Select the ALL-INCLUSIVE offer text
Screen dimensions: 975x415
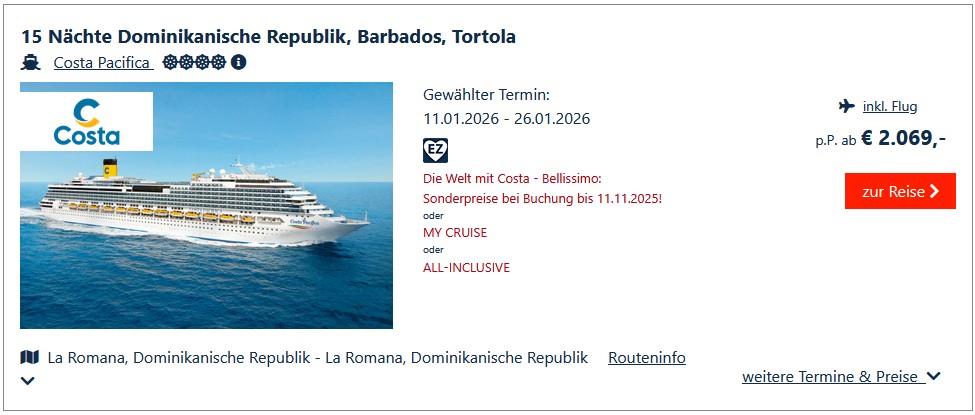(x=466, y=267)
